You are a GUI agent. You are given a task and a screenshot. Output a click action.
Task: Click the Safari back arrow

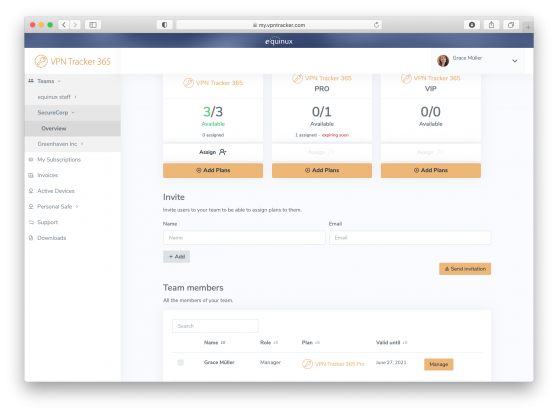64,25
